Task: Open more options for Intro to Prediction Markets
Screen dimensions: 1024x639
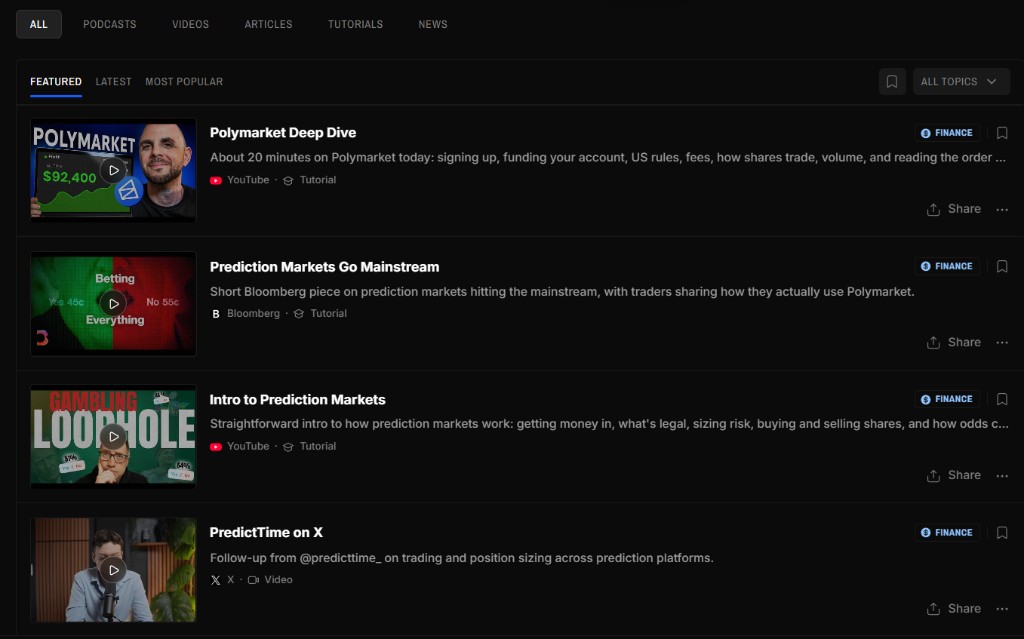Action: point(1002,476)
